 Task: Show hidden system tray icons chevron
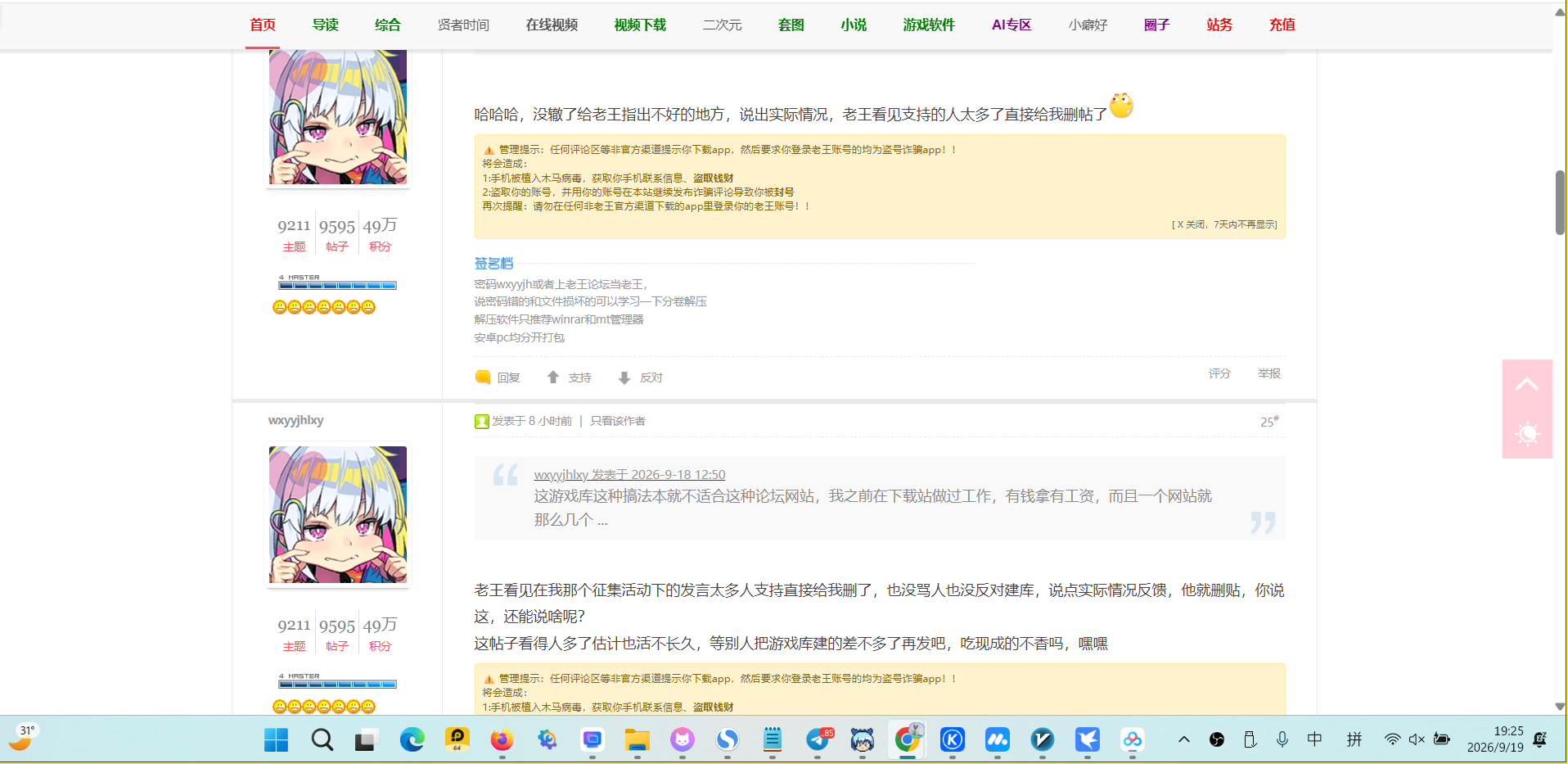[x=1184, y=739]
